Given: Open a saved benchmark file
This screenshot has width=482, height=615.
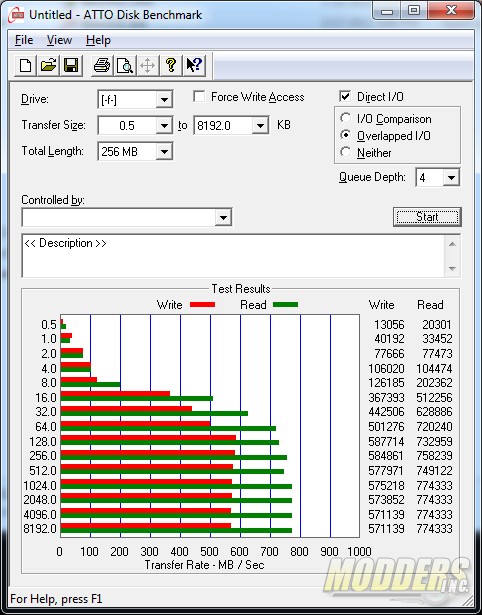Looking at the screenshot, I should tap(48, 65).
